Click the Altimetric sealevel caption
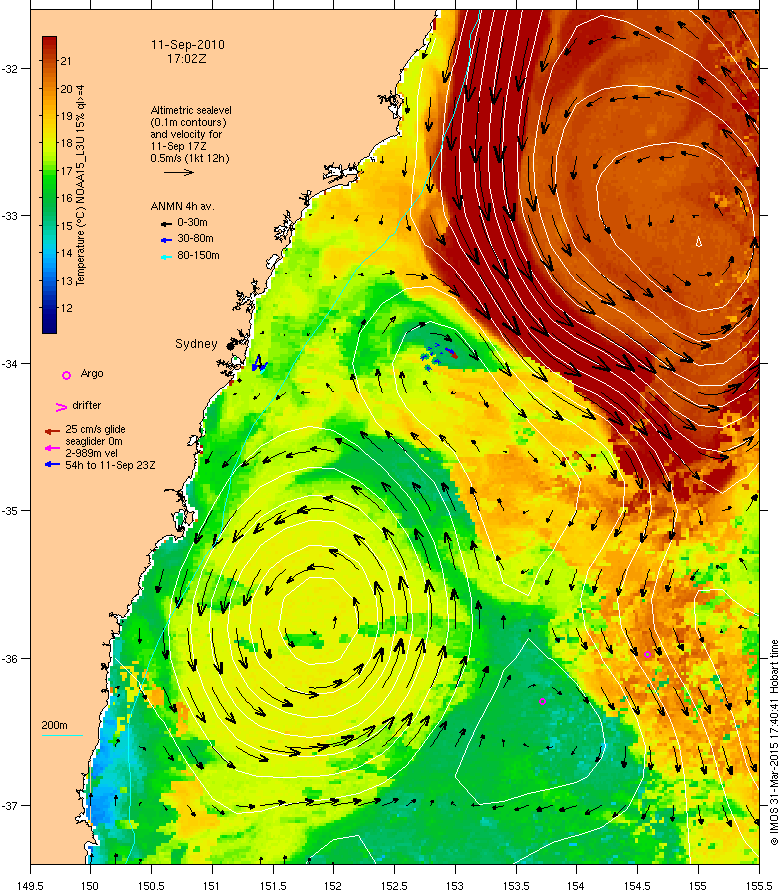This screenshot has width=780, height=890. (x=191, y=110)
